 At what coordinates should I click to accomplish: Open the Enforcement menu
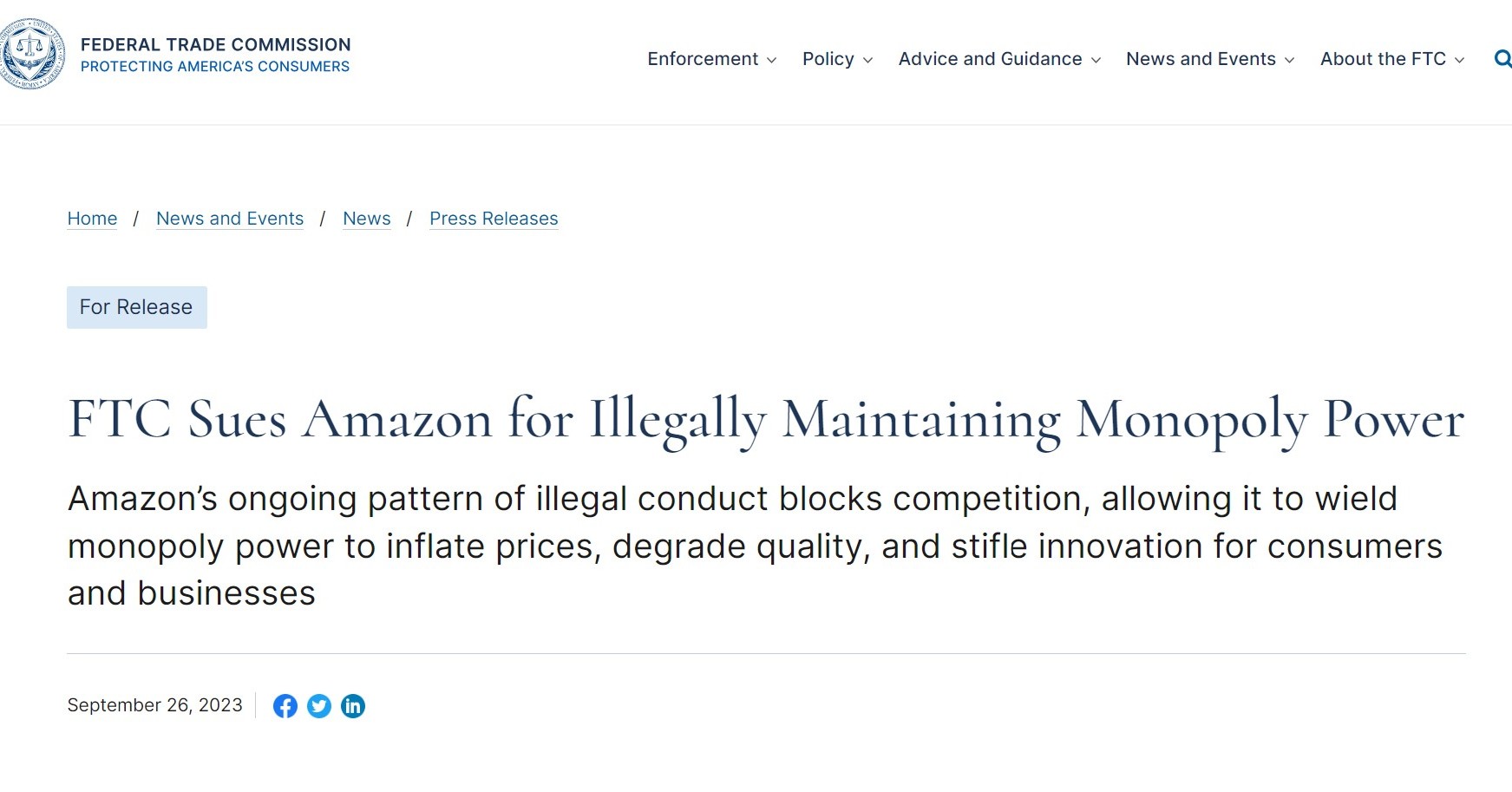[x=703, y=59]
